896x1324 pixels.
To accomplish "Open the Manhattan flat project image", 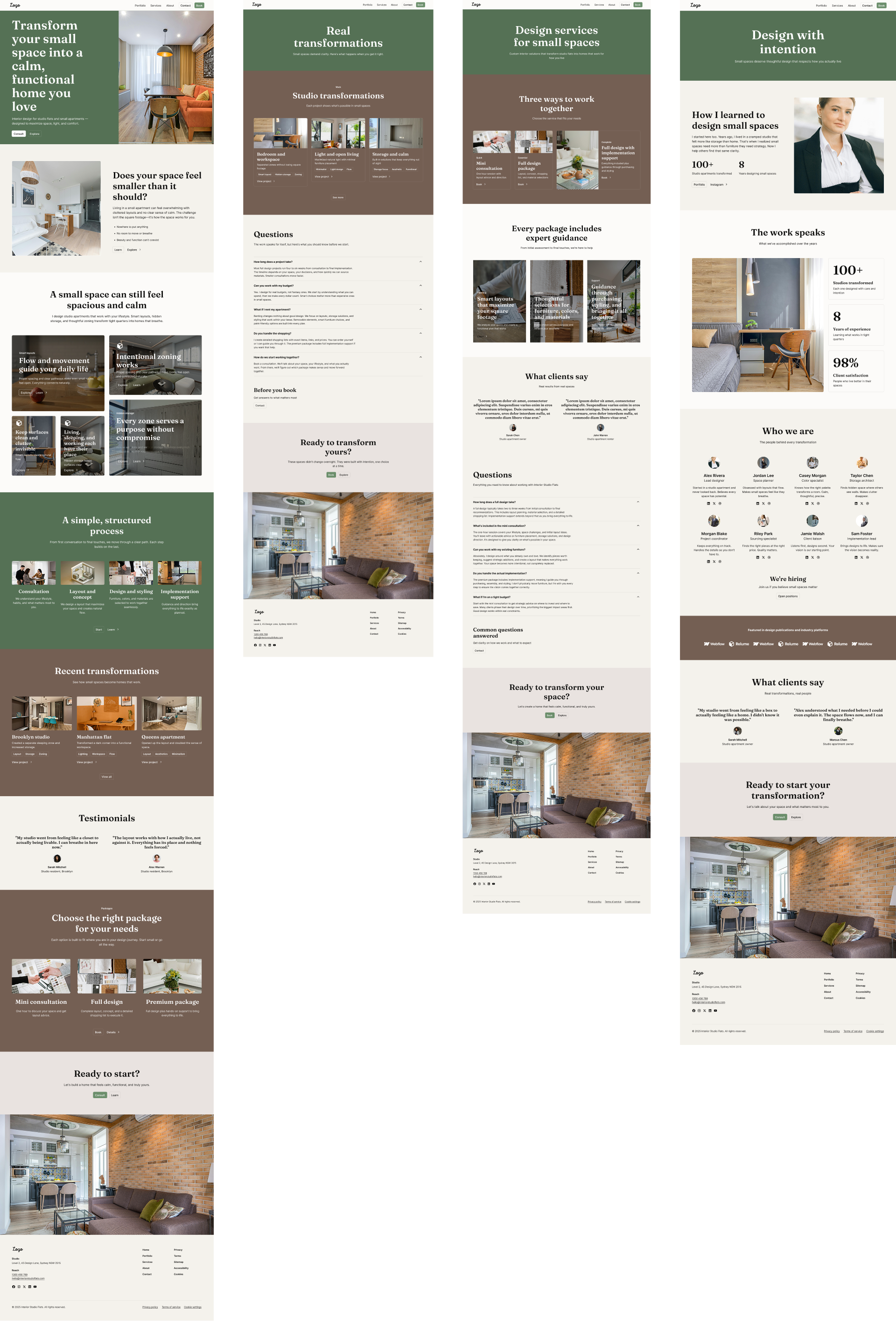I will click(106, 713).
